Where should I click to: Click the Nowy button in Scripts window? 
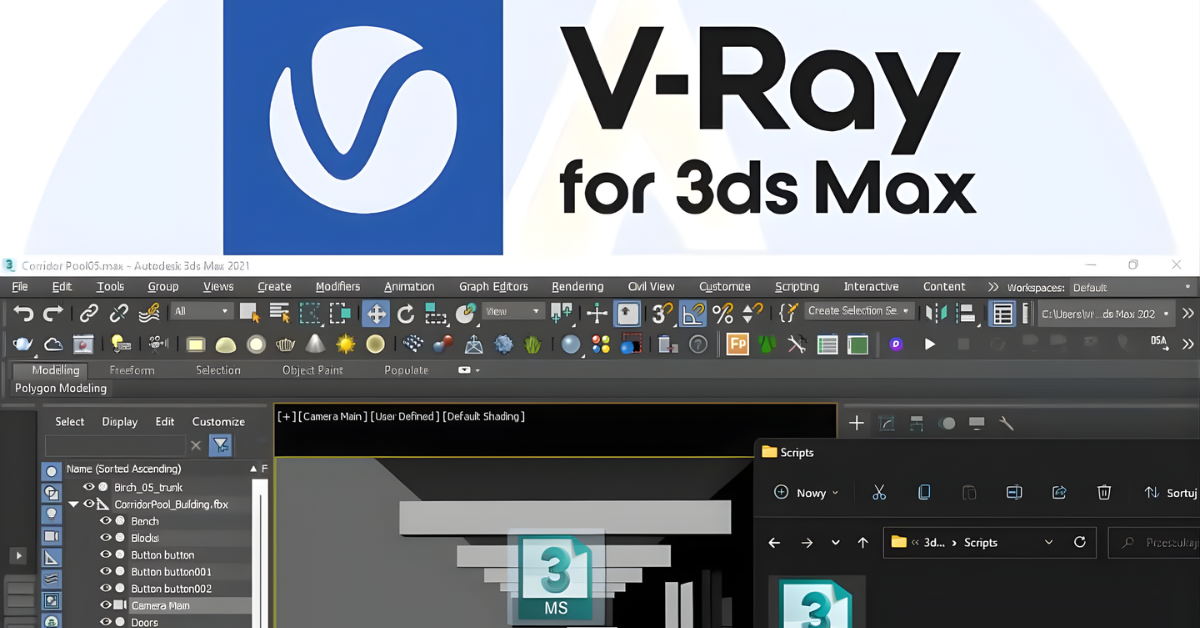(806, 492)
